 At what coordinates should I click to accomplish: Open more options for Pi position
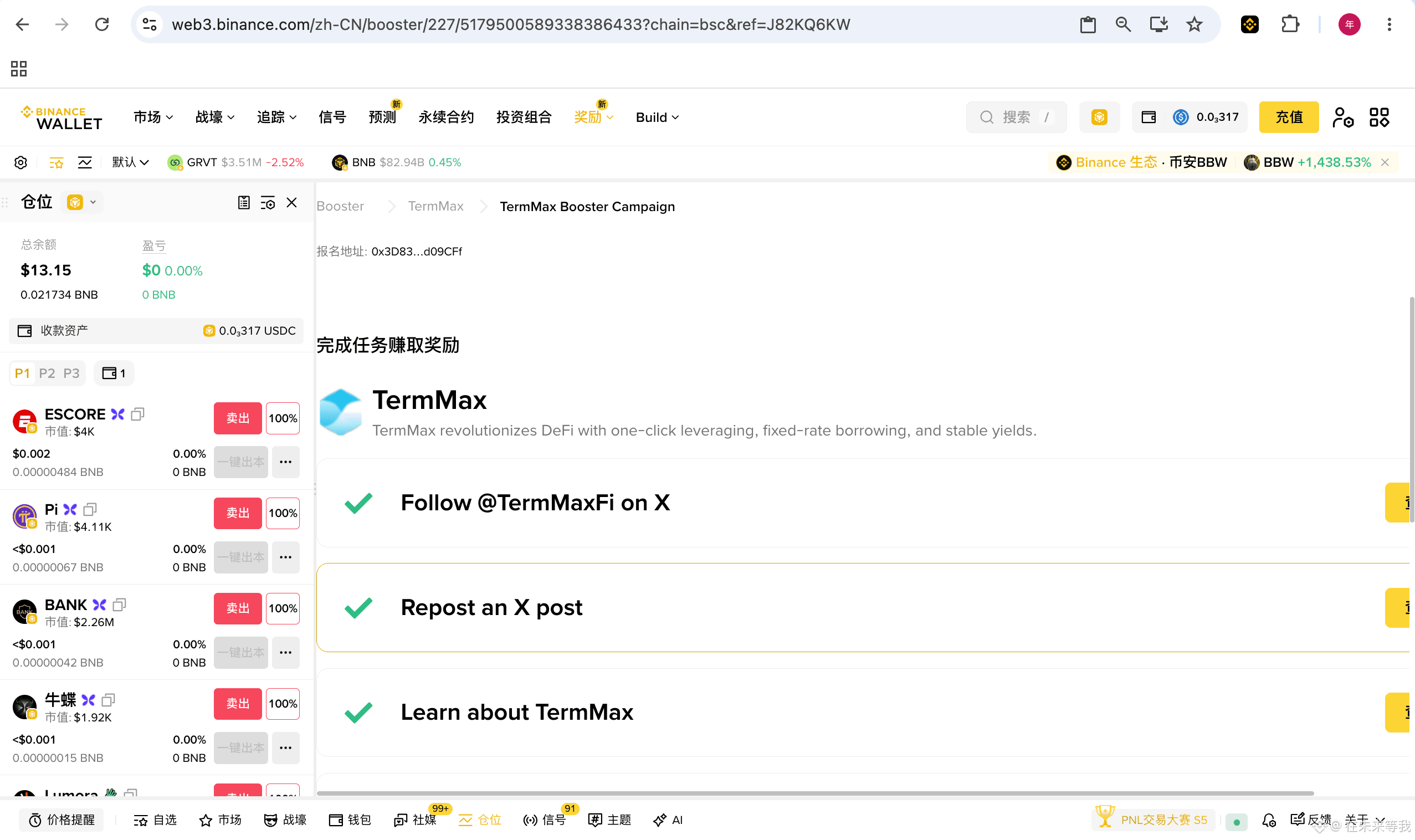coord(286,557)
